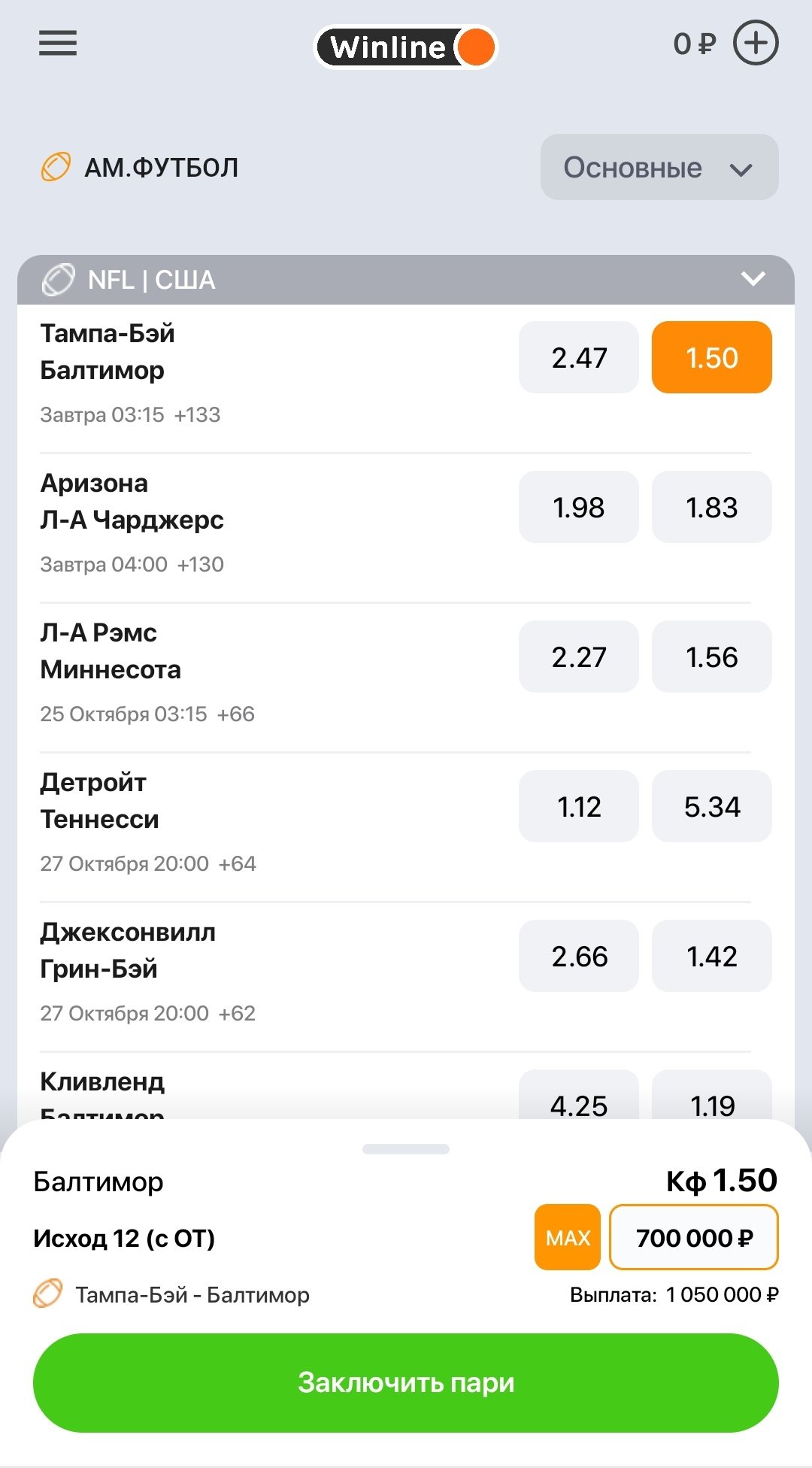The image size is (812, 1468).
Task: Deselect the 1.50 Балтимор odds
Action: [711, 357]
